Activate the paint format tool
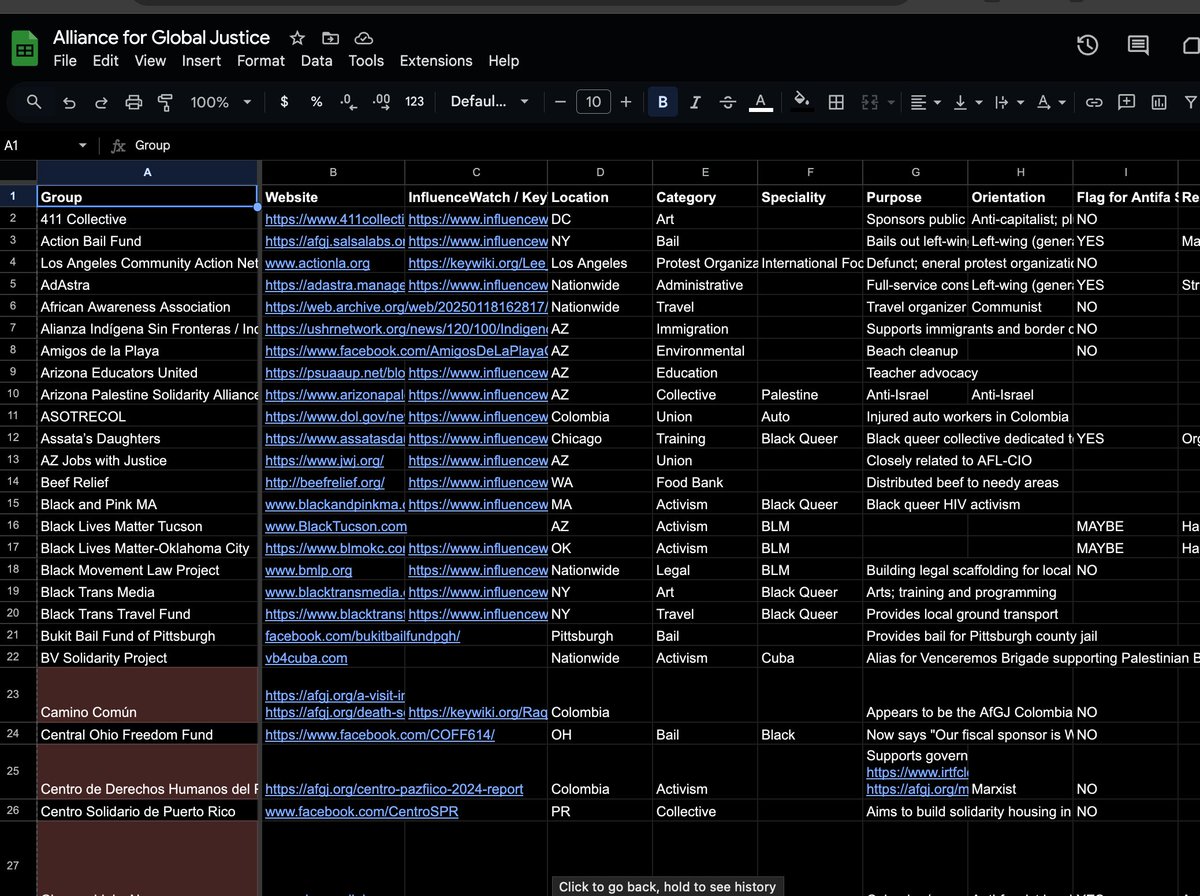1200x896 pixels. coord(166,102)
